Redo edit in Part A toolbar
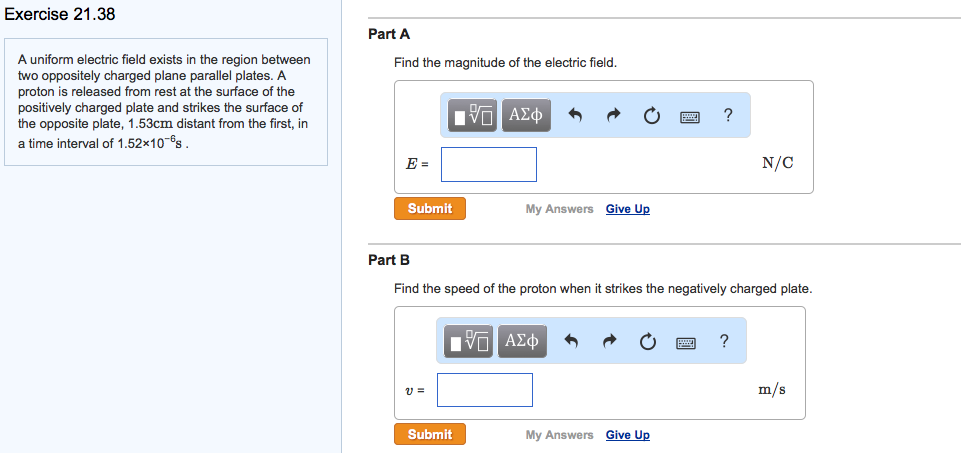This screenshot has height=453, width=961. point(612,116)
